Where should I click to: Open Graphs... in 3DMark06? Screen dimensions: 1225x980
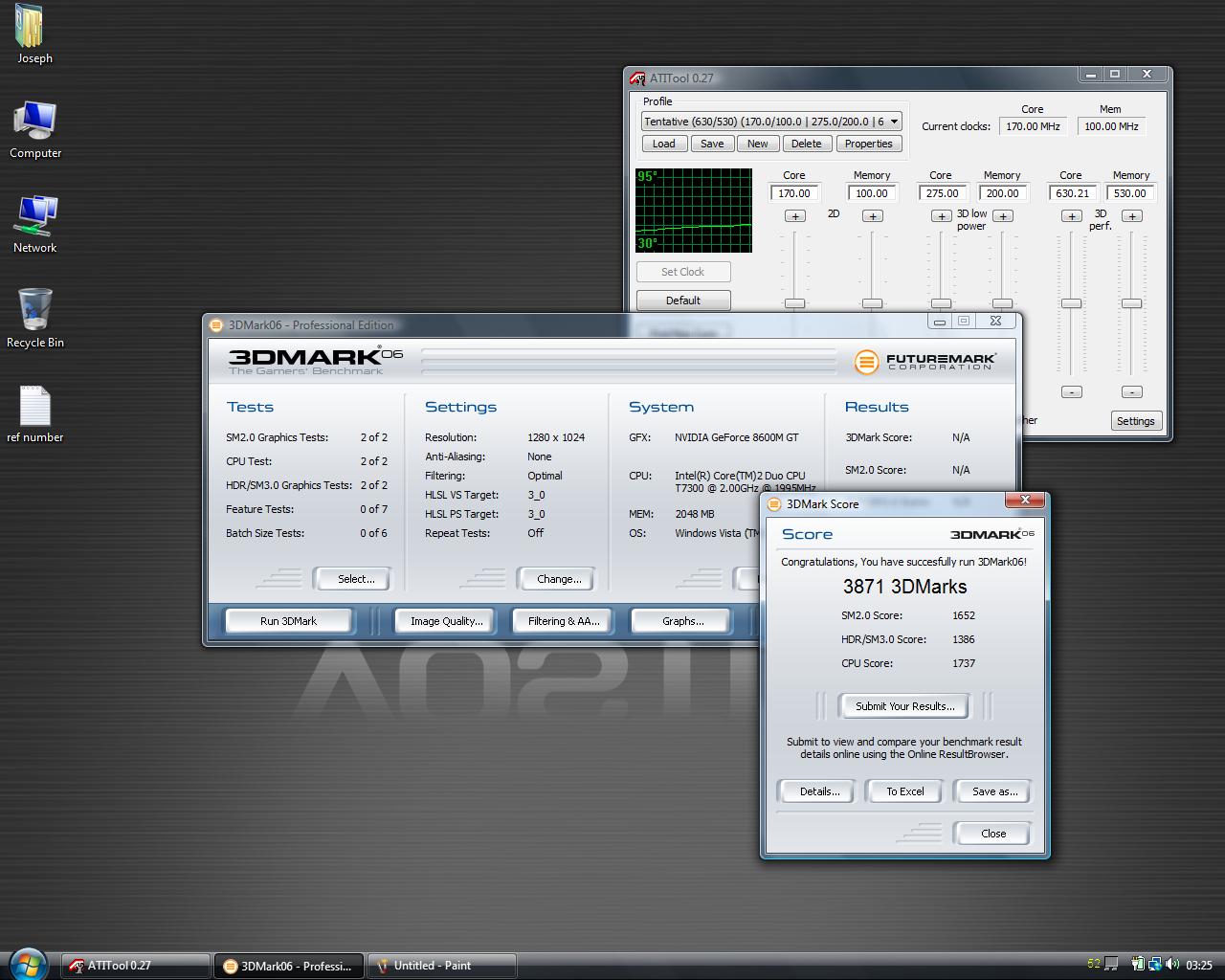pos(682,621)
